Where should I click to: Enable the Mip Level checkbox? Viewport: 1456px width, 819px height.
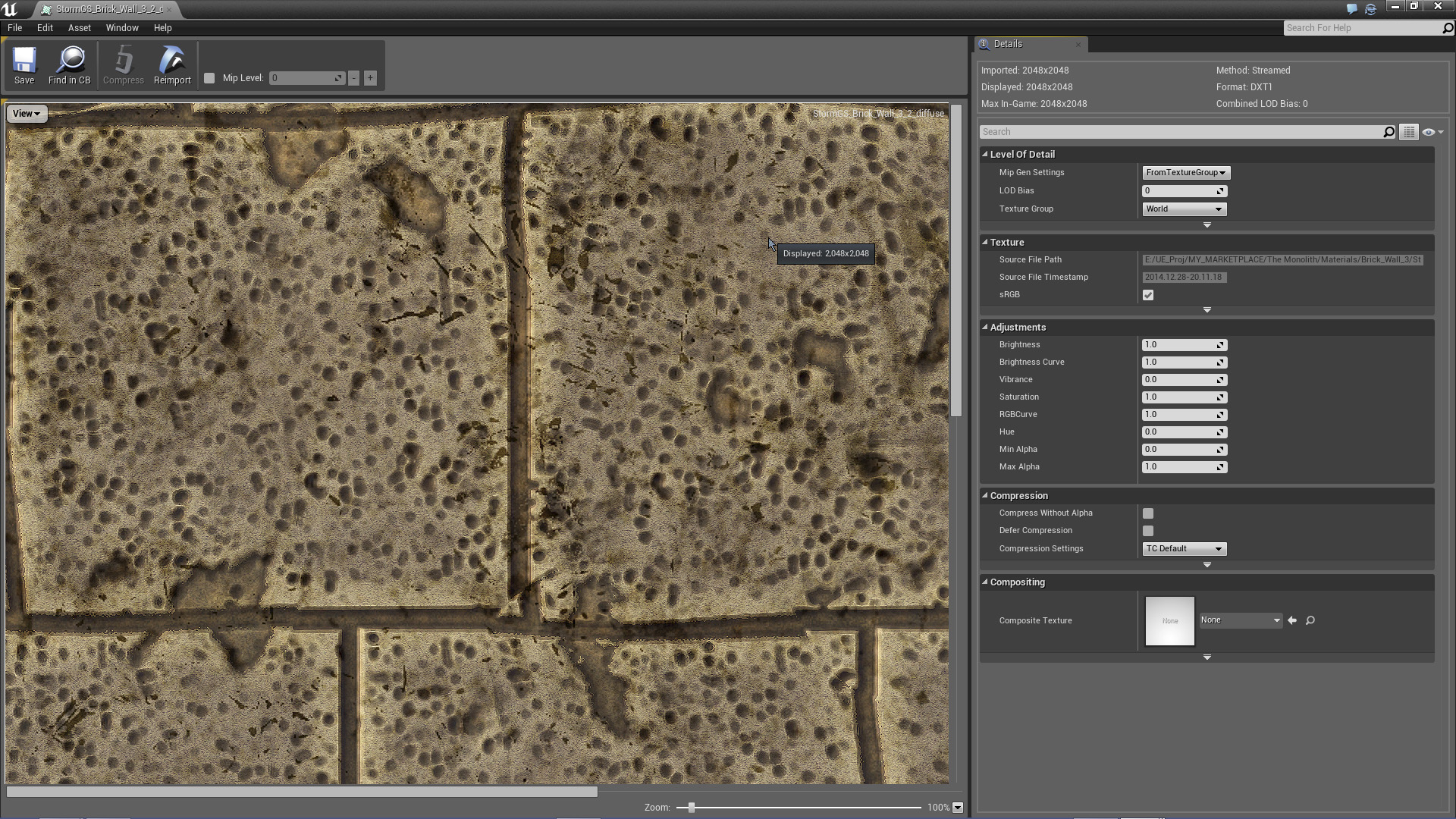pyautogui.click(x=210, y=77)
